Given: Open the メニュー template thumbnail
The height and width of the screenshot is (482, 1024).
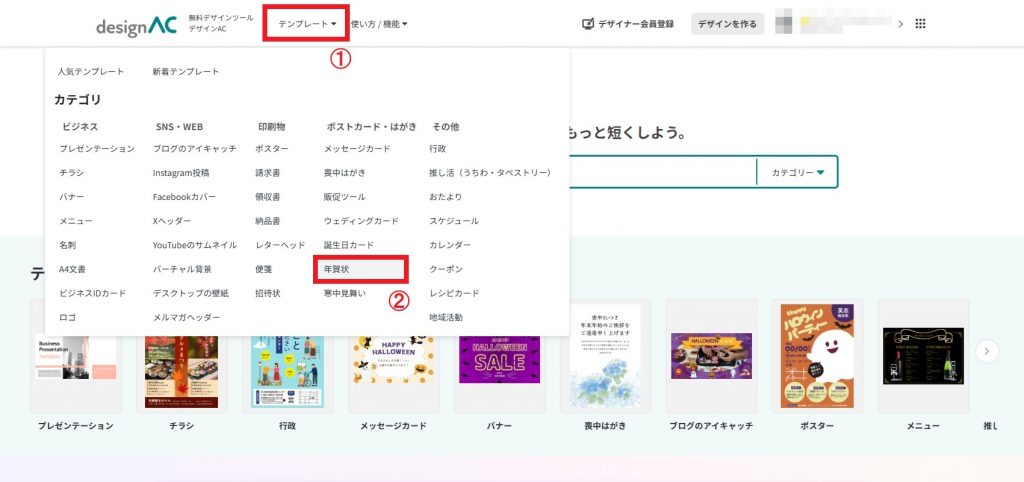Looking at the screenshot, I should [x=923, y=356].
